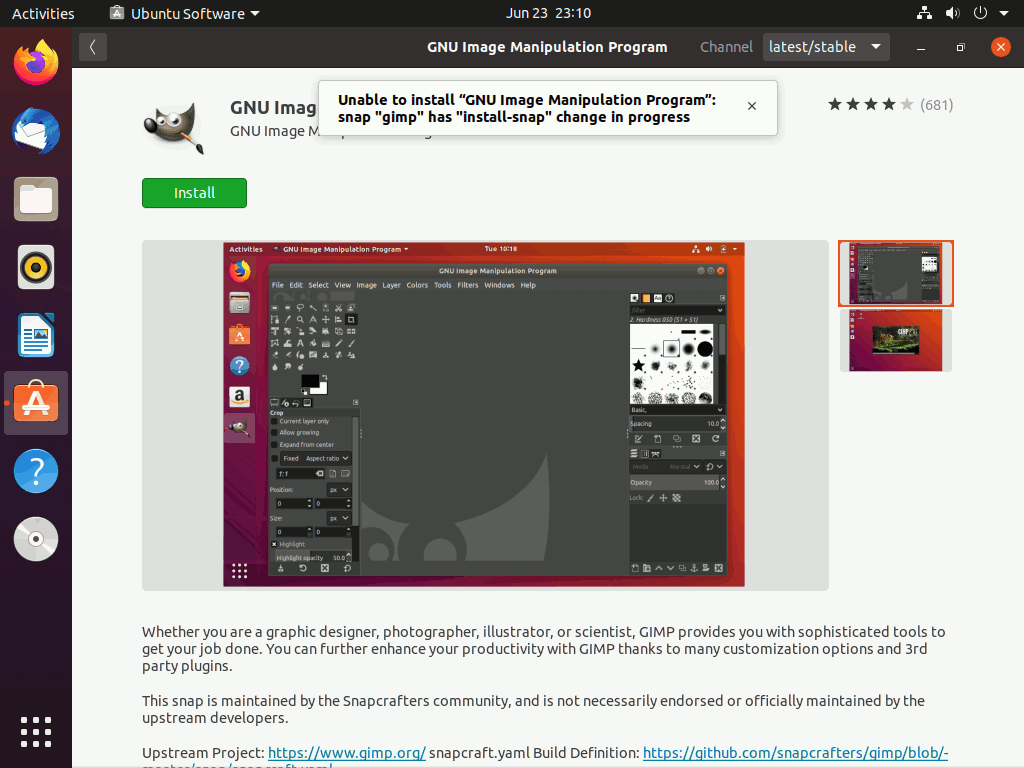Click the "This snap is maintained" paragraph
The height and width of the screenshot is (768, 1024).
pos(534,709)
